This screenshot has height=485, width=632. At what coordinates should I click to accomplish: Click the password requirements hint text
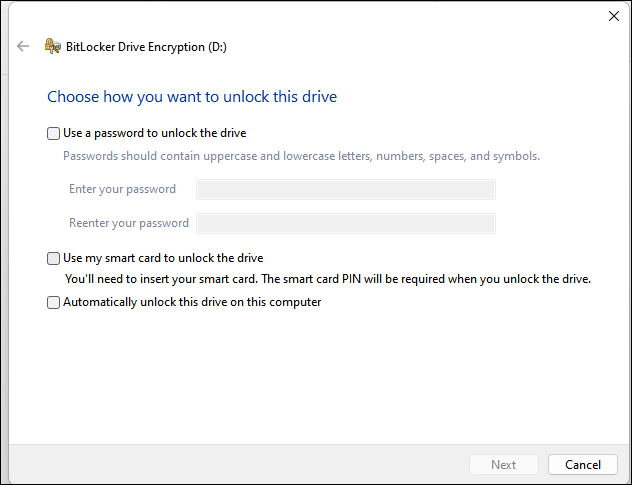[x=301, y=156]
